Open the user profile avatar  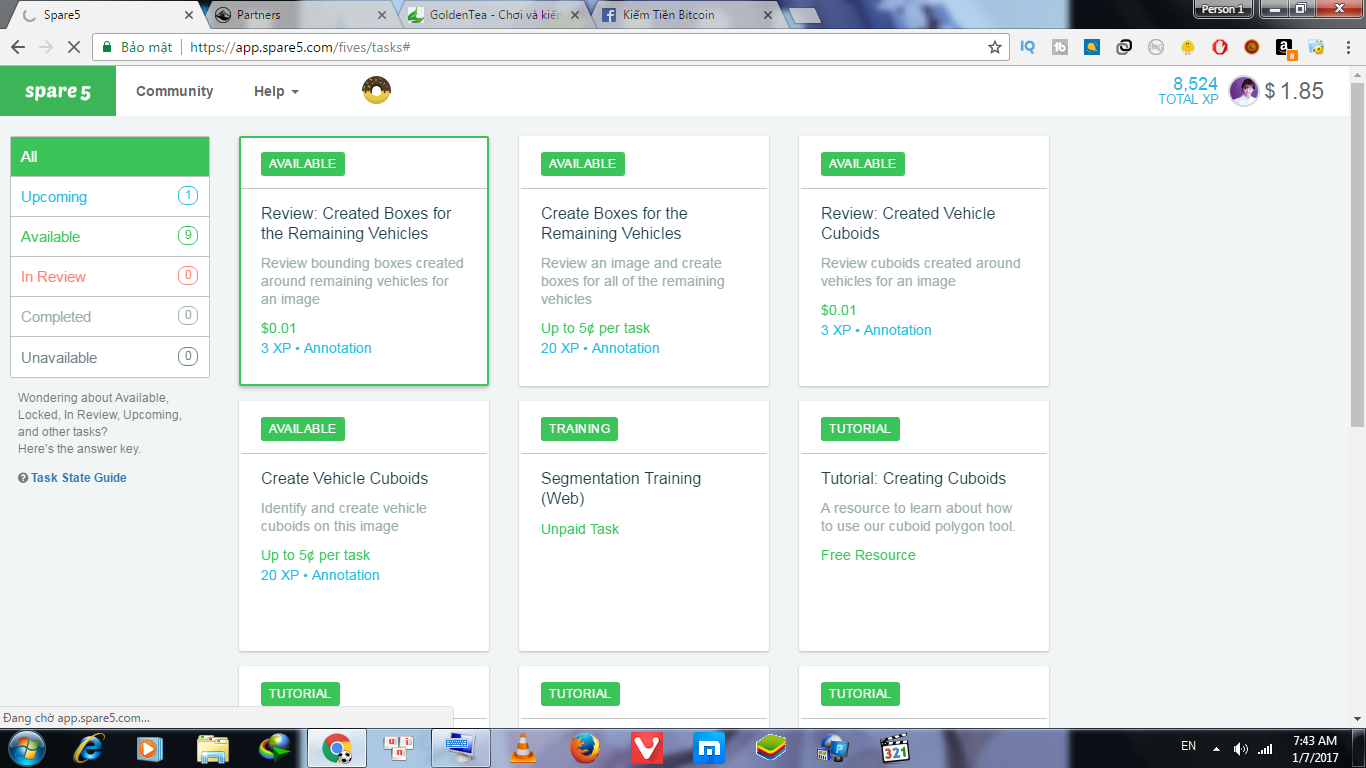pyautogui.click(x=1243, y=91)
